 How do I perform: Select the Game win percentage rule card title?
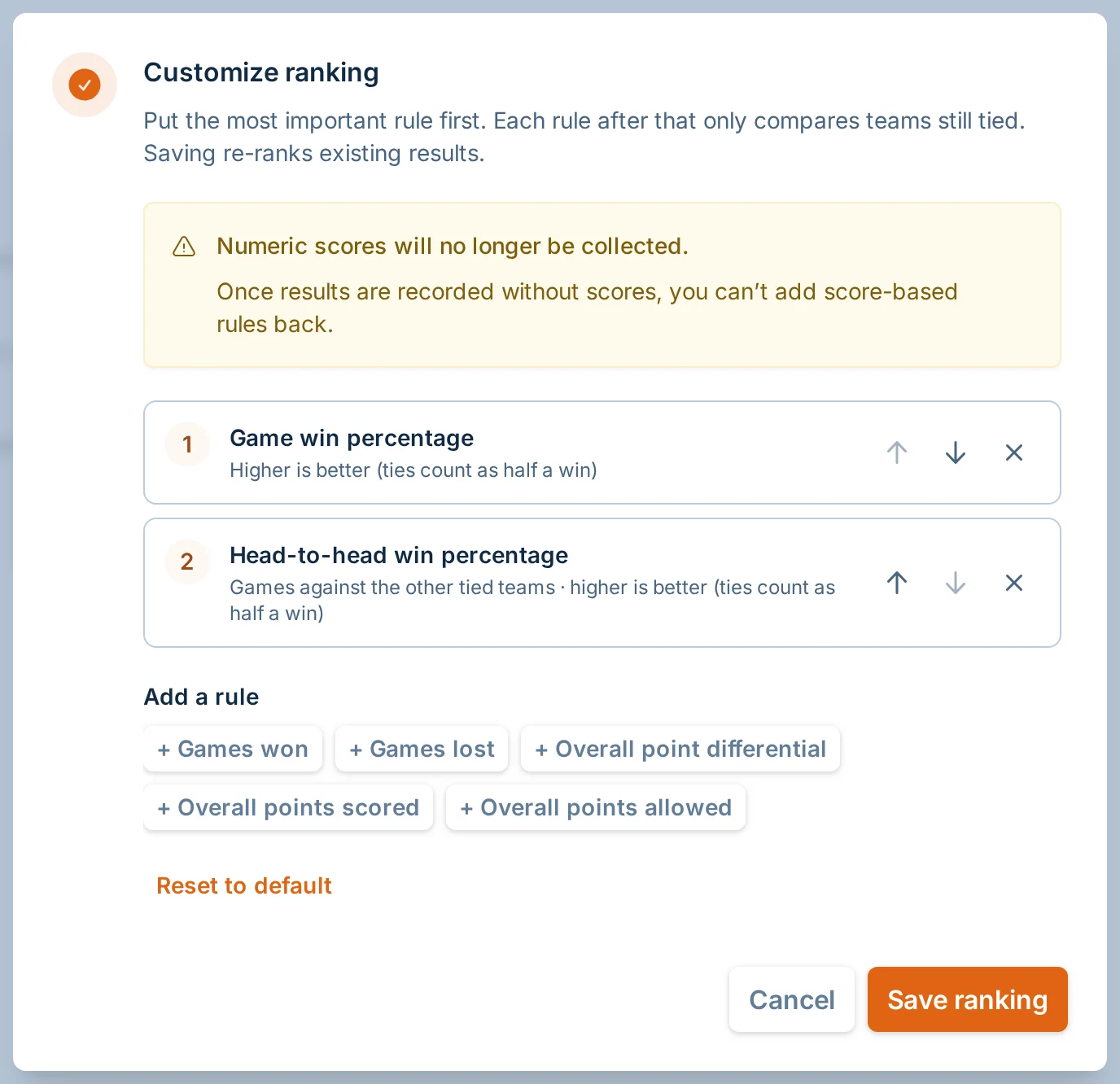[x=352, y=438]
